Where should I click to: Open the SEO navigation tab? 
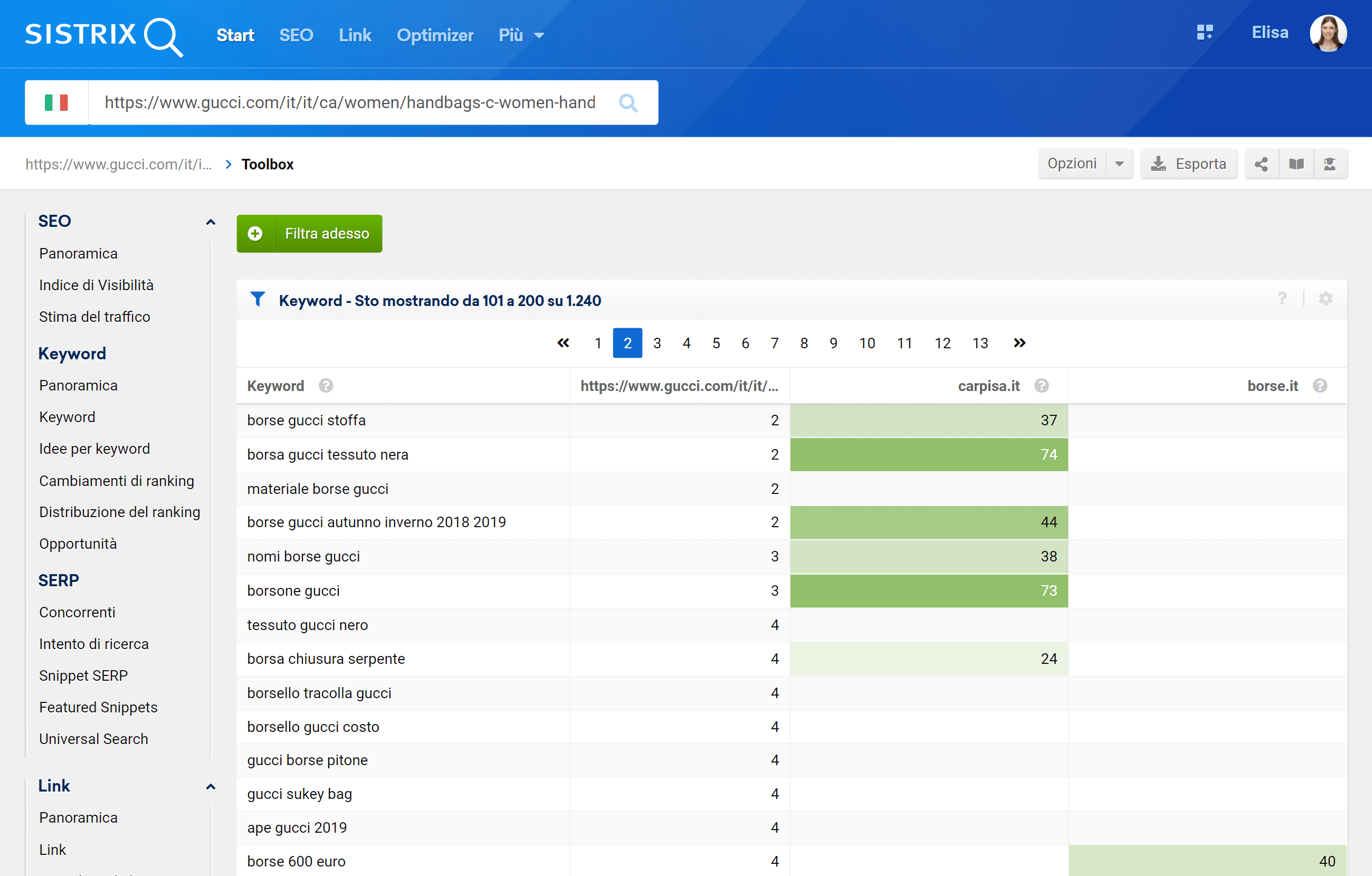(x=296, y=35)
